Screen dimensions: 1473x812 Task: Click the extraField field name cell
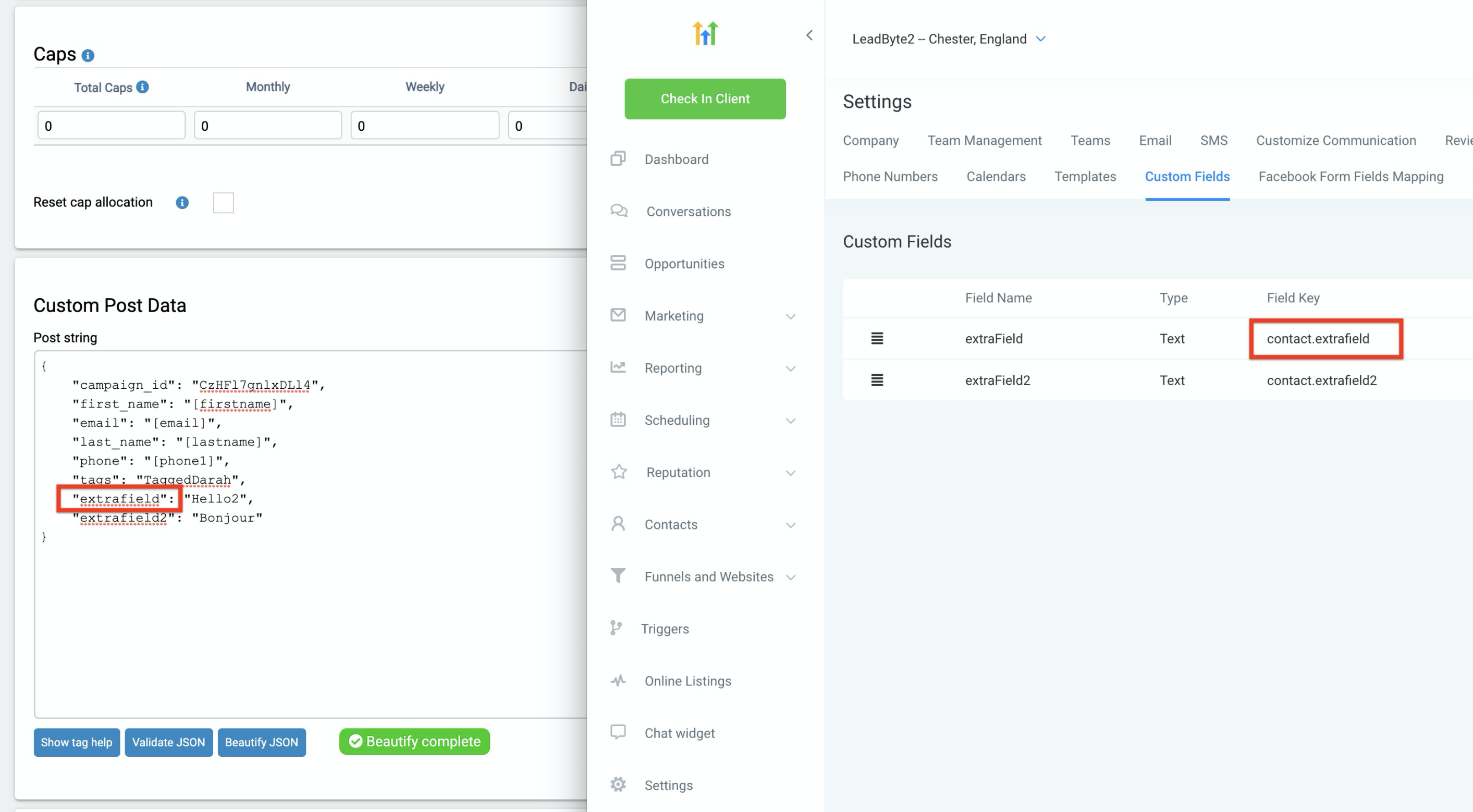[994, 339]
